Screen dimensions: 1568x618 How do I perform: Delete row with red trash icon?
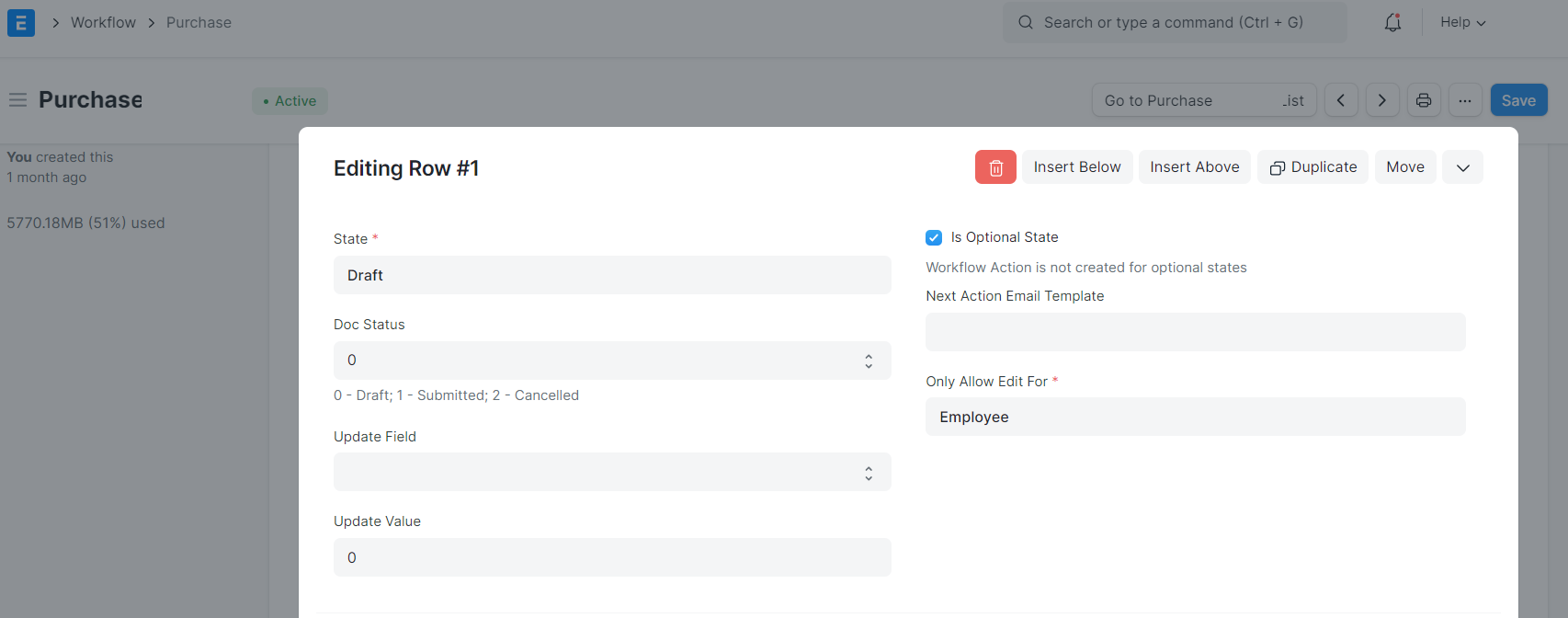click(995, 167)
